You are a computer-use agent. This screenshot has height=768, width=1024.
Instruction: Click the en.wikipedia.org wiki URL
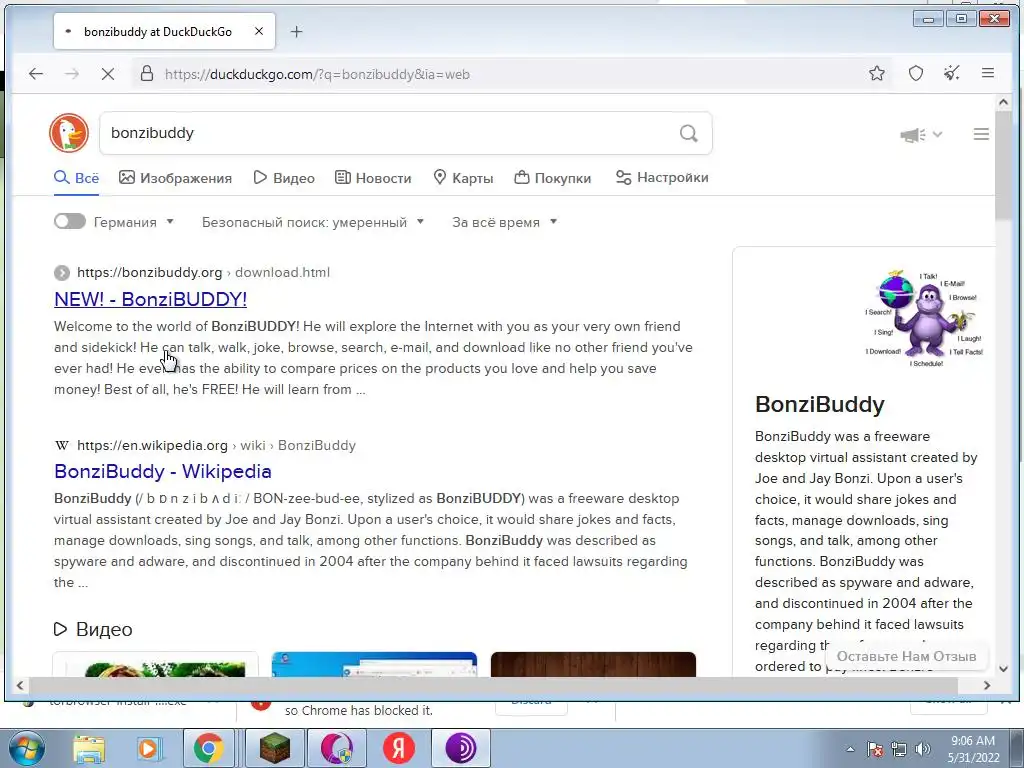coord(216,445)
